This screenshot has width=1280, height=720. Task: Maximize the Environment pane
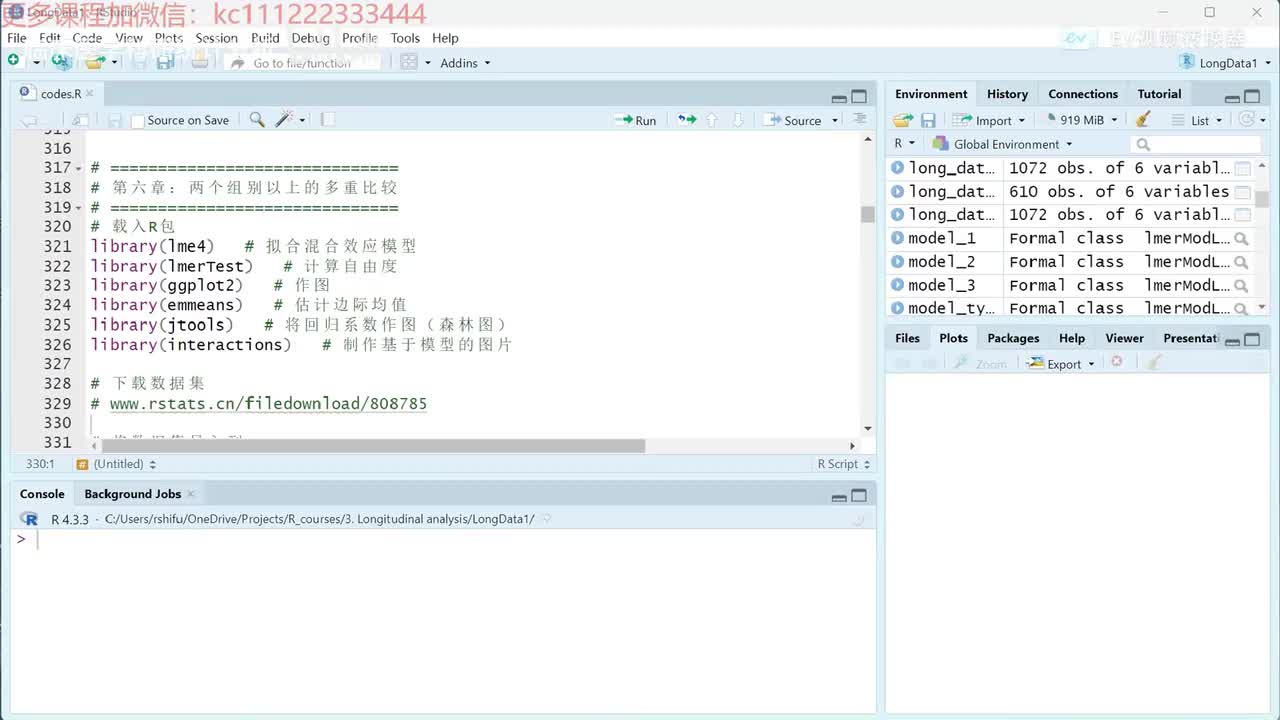[1252, 96]
